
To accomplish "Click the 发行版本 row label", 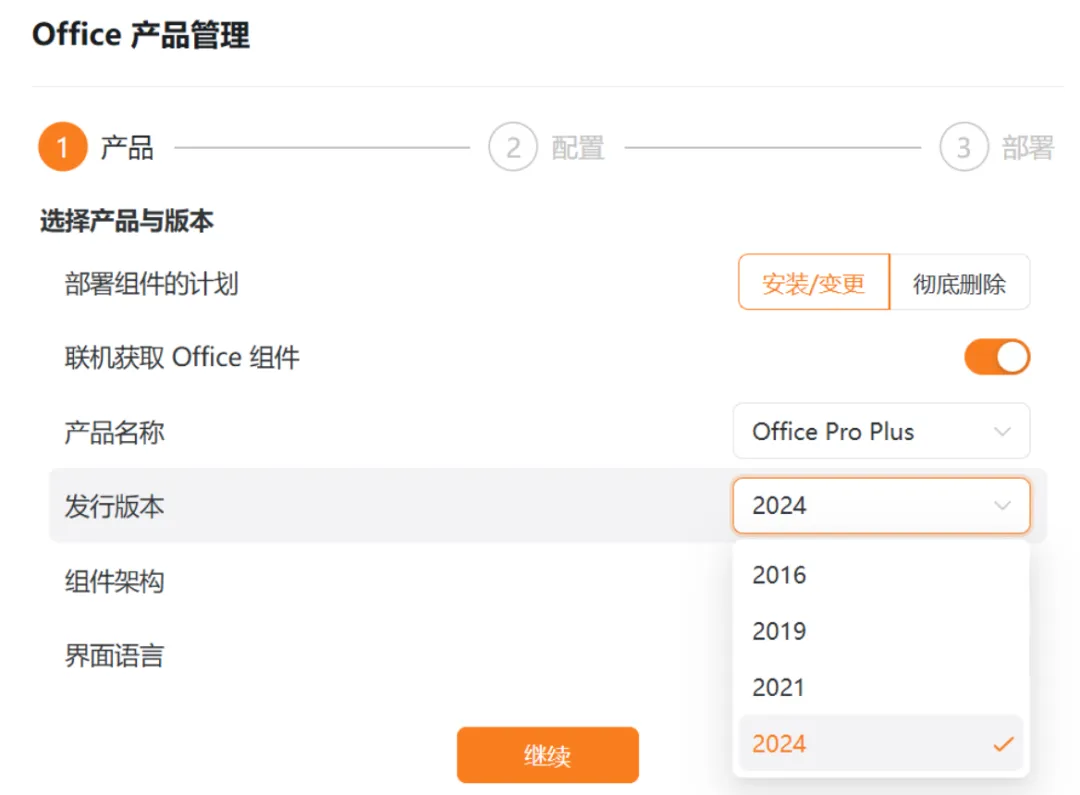I will tap(114, 506).
